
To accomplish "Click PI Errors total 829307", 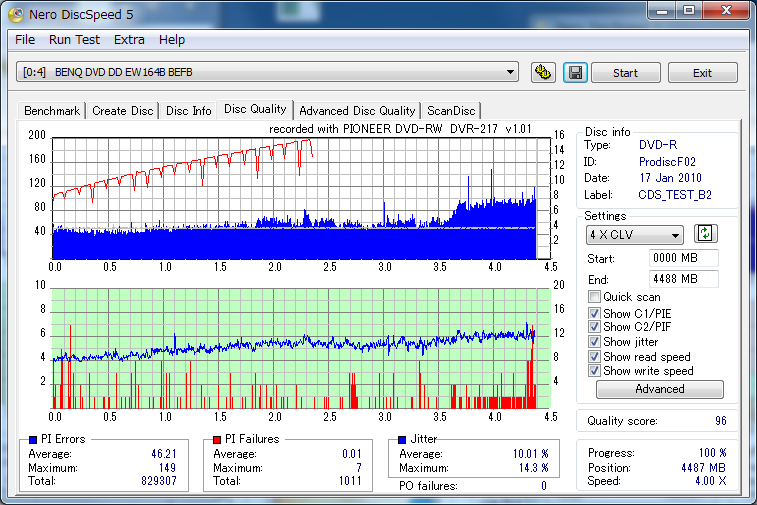I will [x=159, y=481].
